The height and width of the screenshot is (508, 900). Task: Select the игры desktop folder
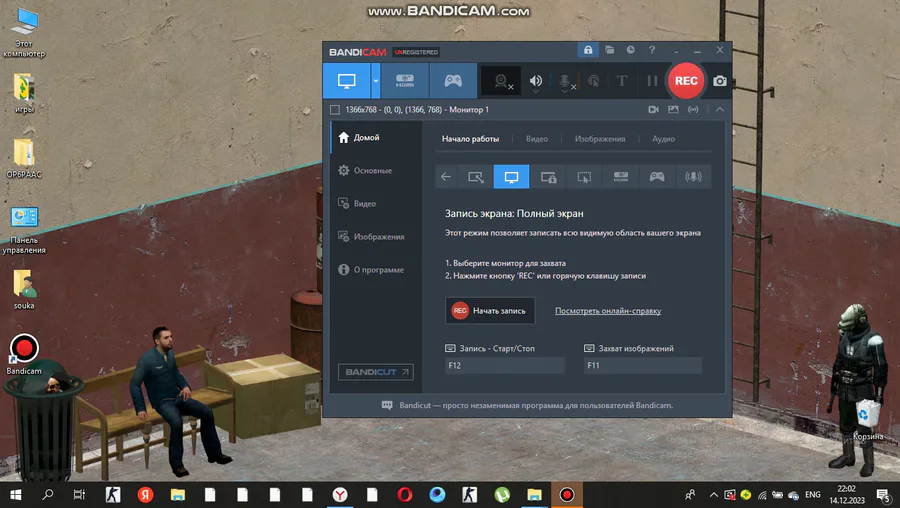click(x=24, y=93)
